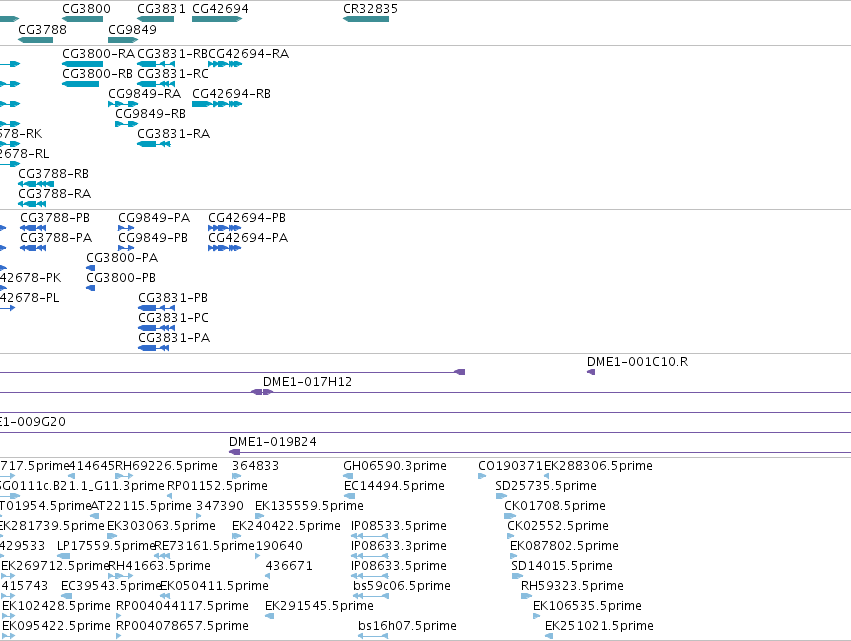Select the 364833 EST feature
851x641 pixels.
coord(236,476)
